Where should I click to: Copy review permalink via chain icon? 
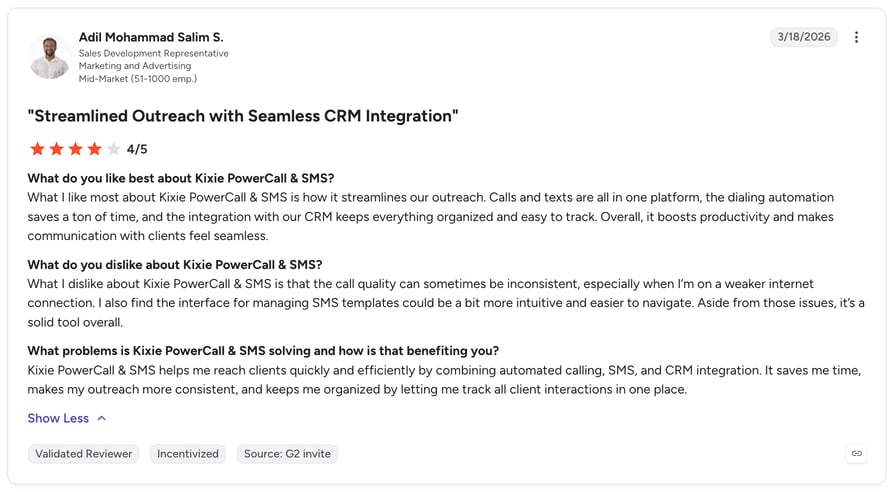point(856,453)
